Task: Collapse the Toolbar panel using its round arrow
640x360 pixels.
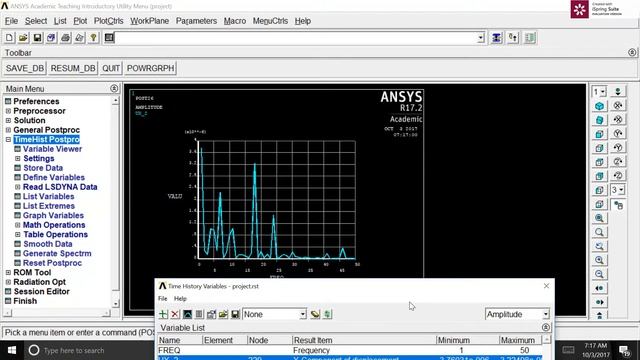Action: click(x=632, y=52)
